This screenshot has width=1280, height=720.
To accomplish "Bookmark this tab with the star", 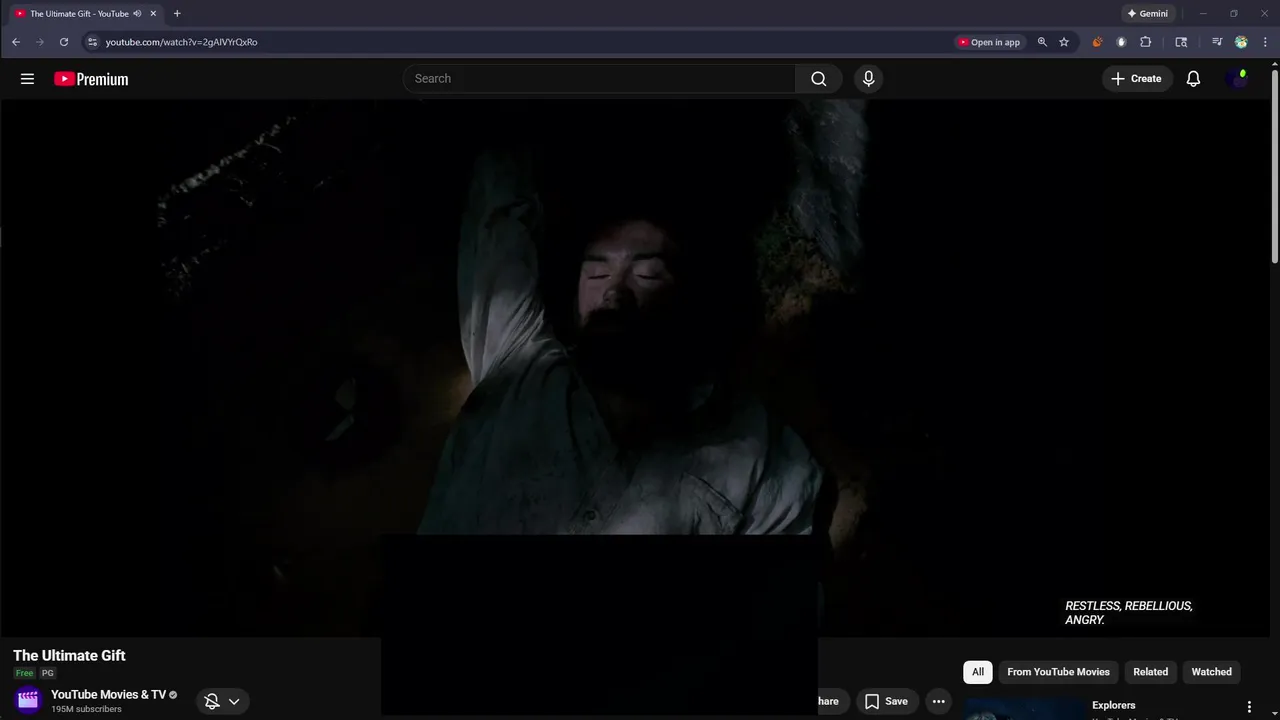I will (x=1064, y=42).
